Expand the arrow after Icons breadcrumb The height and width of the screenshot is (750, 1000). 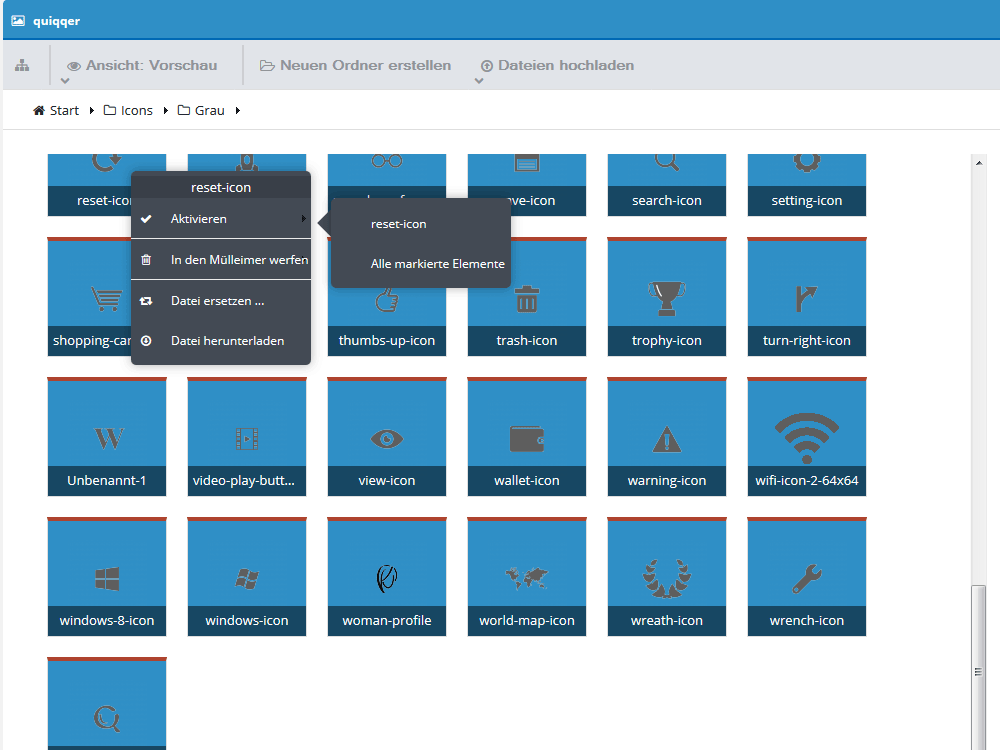(x=166, y=110)
